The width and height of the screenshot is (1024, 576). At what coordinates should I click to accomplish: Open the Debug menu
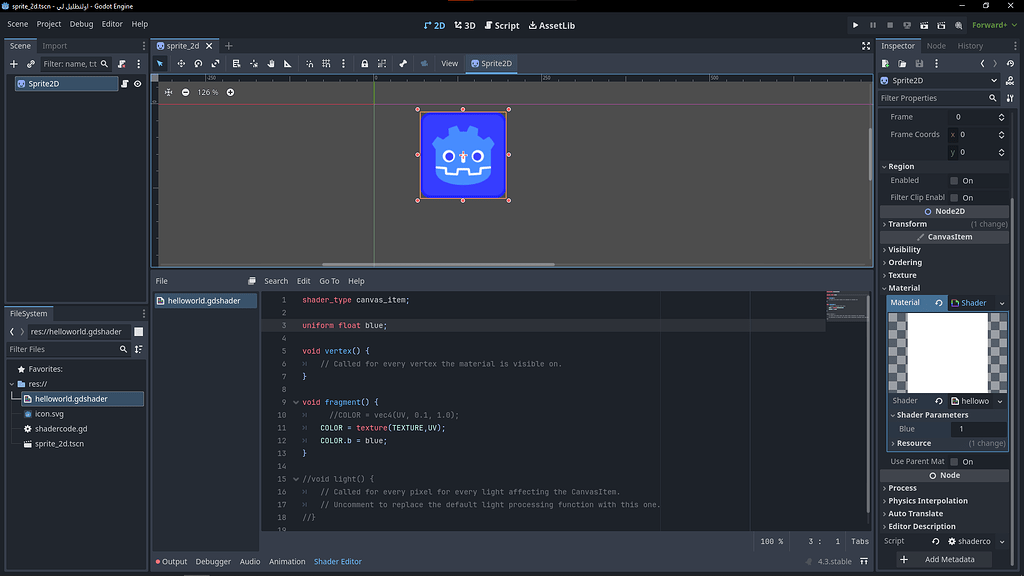pos(81,23)
